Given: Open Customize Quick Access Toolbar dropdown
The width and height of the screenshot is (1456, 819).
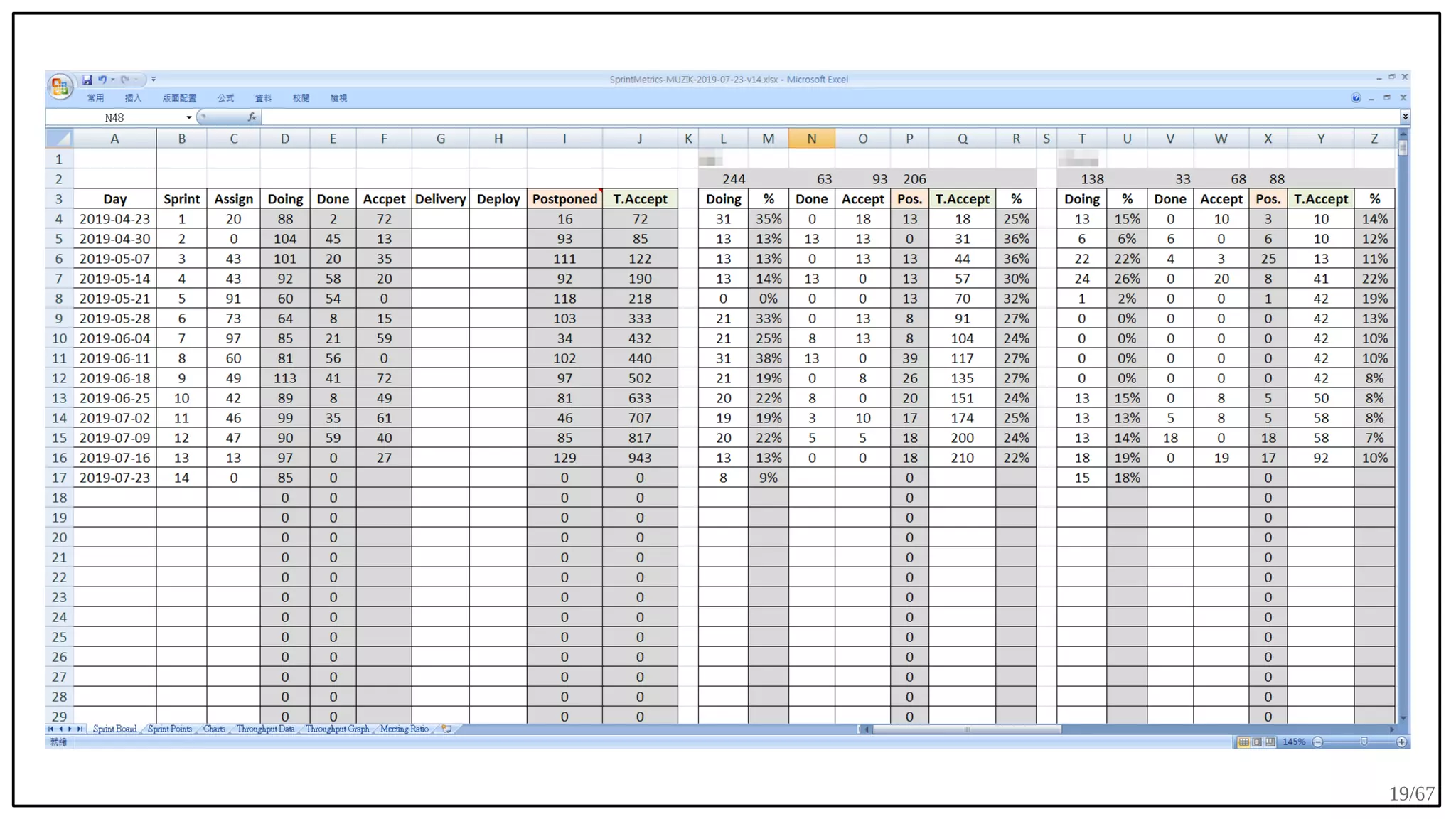Looking at the screenshot, I should 154,80.
